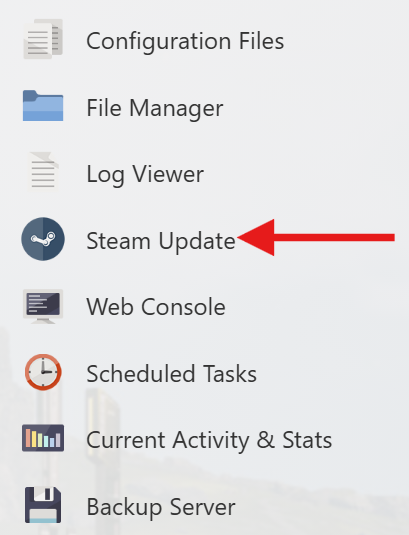Click the word Update in Steam Update

[197, 242]
